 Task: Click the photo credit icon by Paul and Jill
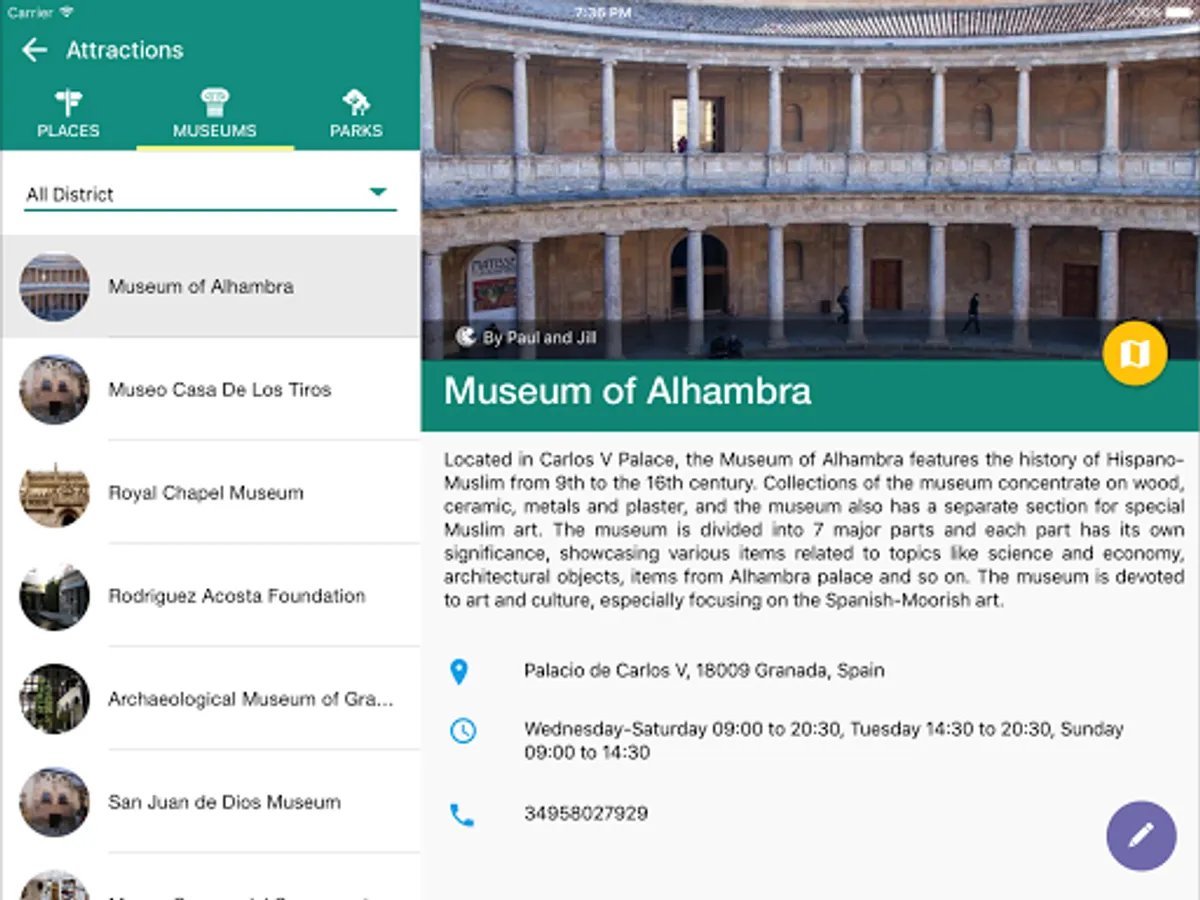466,337
